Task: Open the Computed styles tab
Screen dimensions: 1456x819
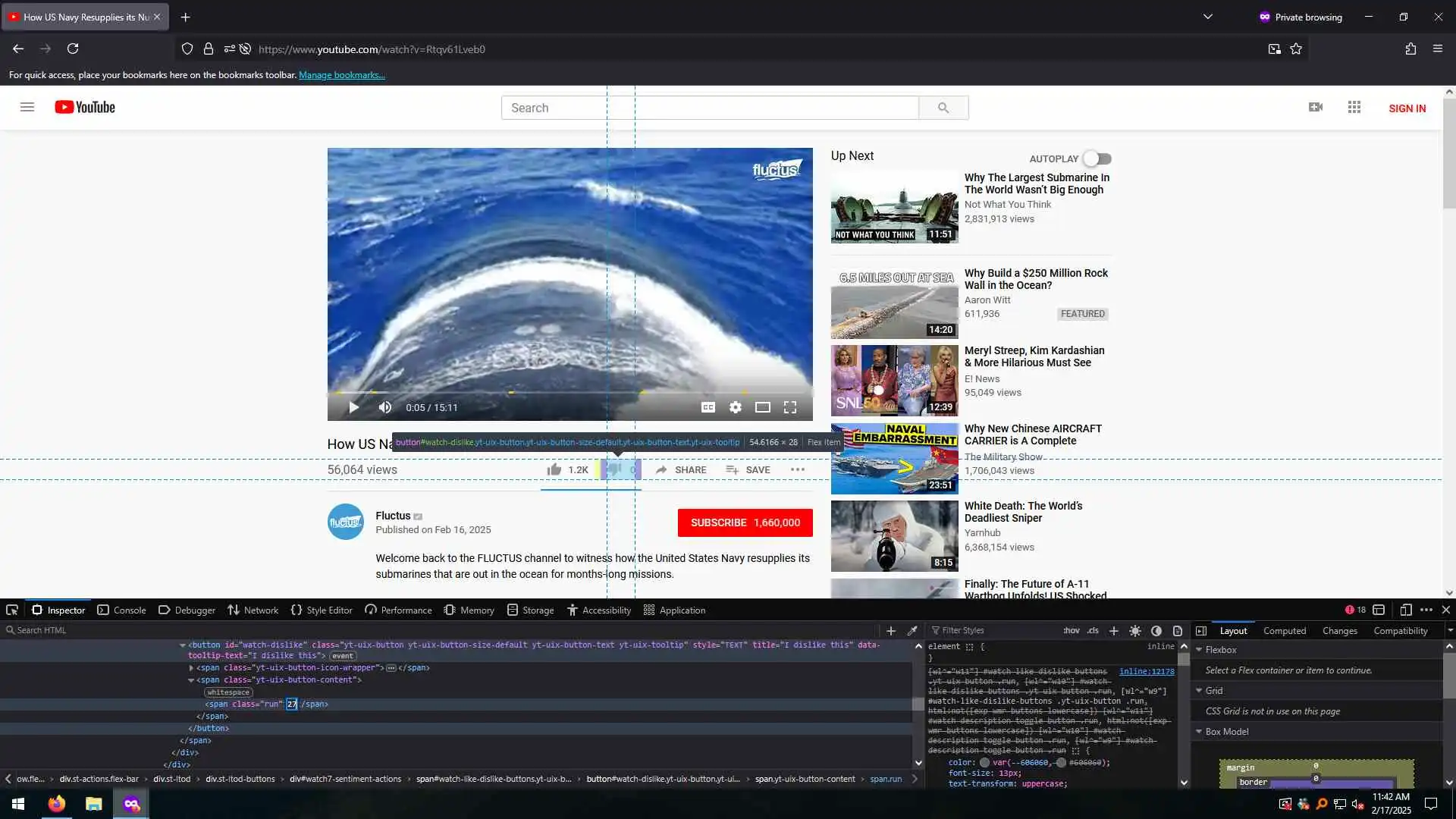Action: tap(1284, 631)
